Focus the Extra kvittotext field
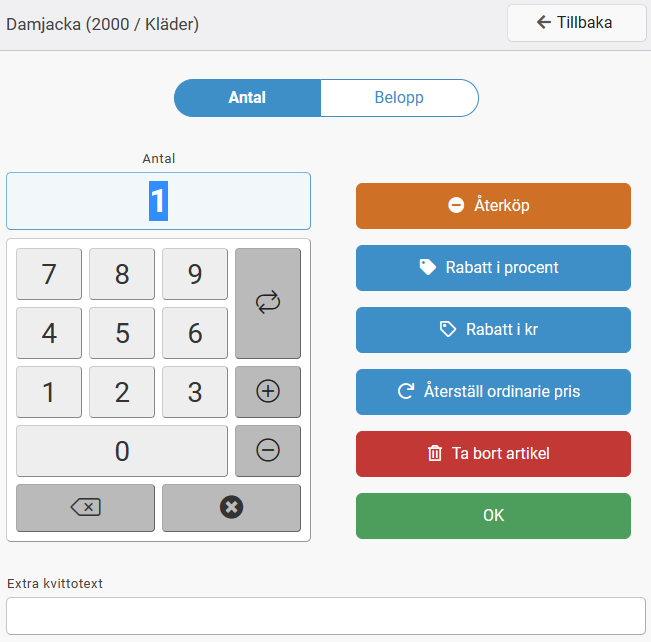Image resolution: width=651 pixels, height=642 pixels. (x=325, y=616)
